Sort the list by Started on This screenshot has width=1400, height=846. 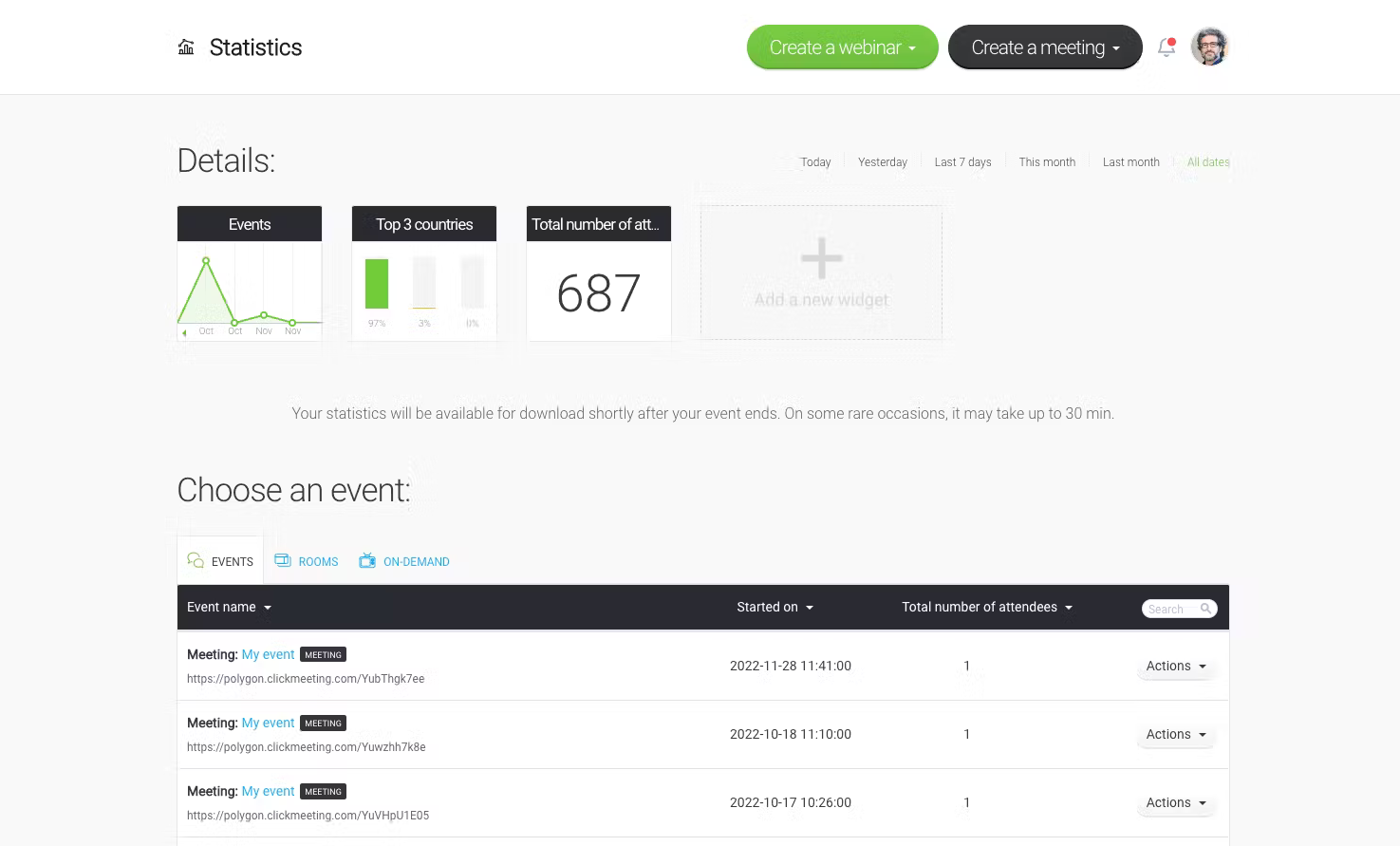(775, 608)
